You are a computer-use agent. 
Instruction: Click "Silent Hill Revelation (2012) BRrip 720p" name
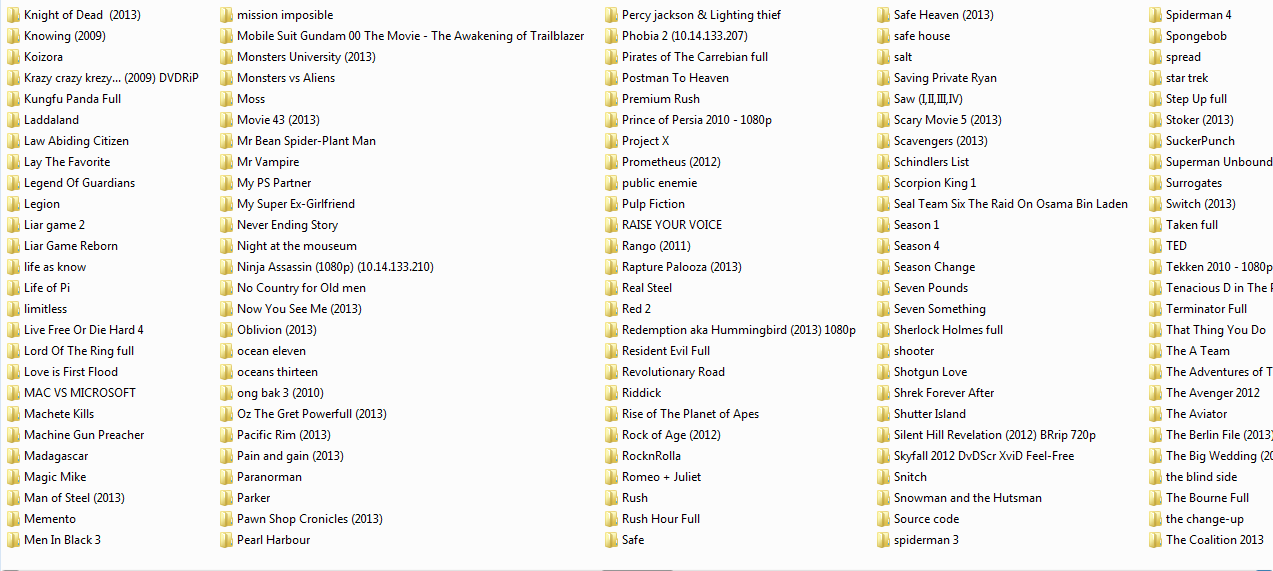(x=995, y=435)
